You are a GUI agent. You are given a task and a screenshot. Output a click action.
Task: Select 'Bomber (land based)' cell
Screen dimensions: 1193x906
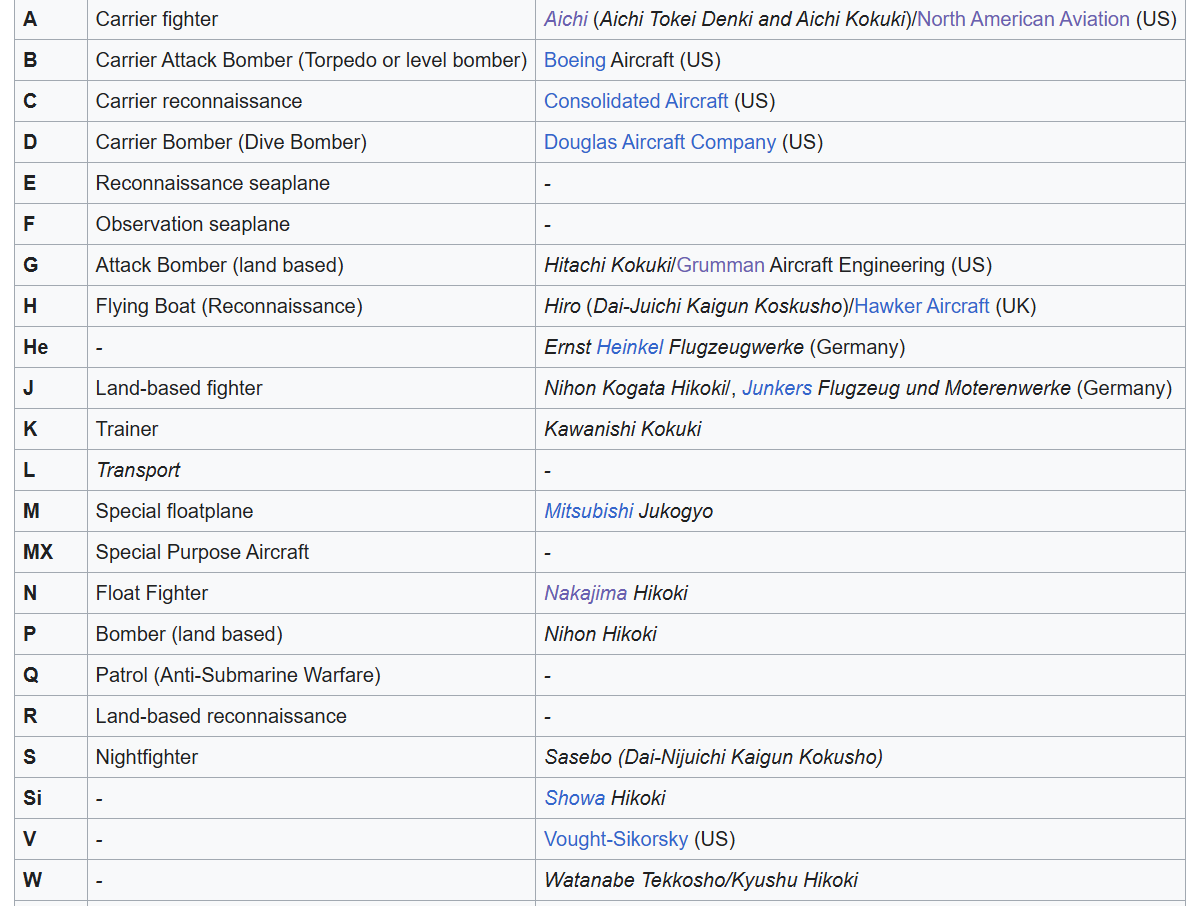[311, 634]
